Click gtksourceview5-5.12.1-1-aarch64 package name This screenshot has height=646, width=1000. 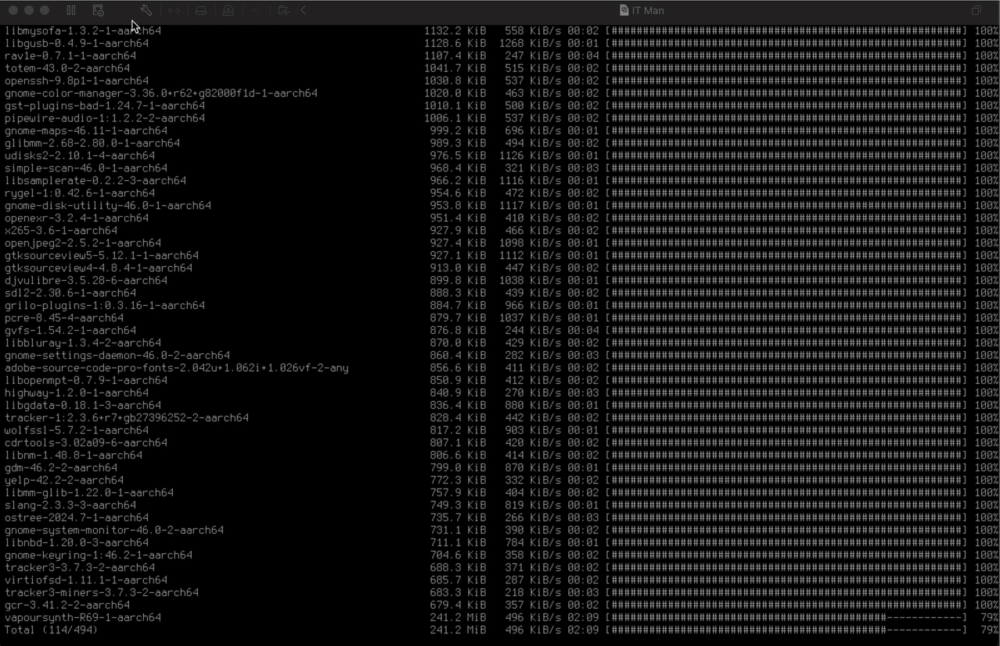[101, 256]
